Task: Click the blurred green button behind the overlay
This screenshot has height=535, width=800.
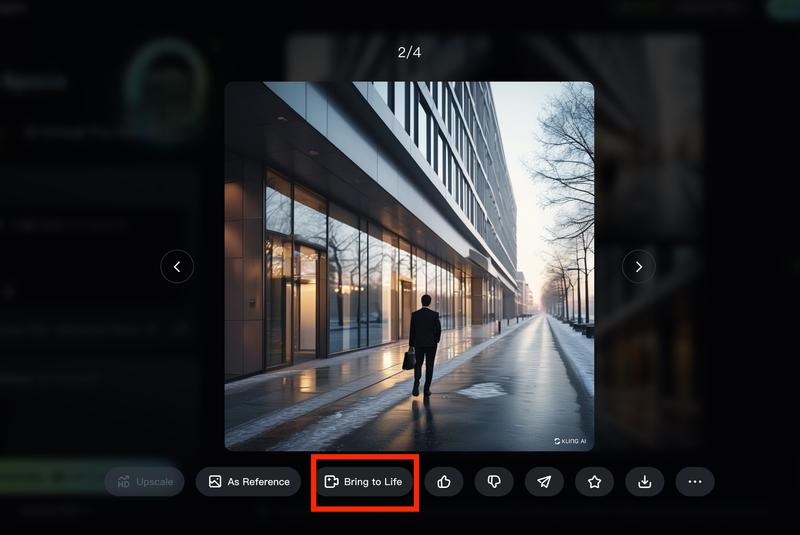Action: click(50, 475)
